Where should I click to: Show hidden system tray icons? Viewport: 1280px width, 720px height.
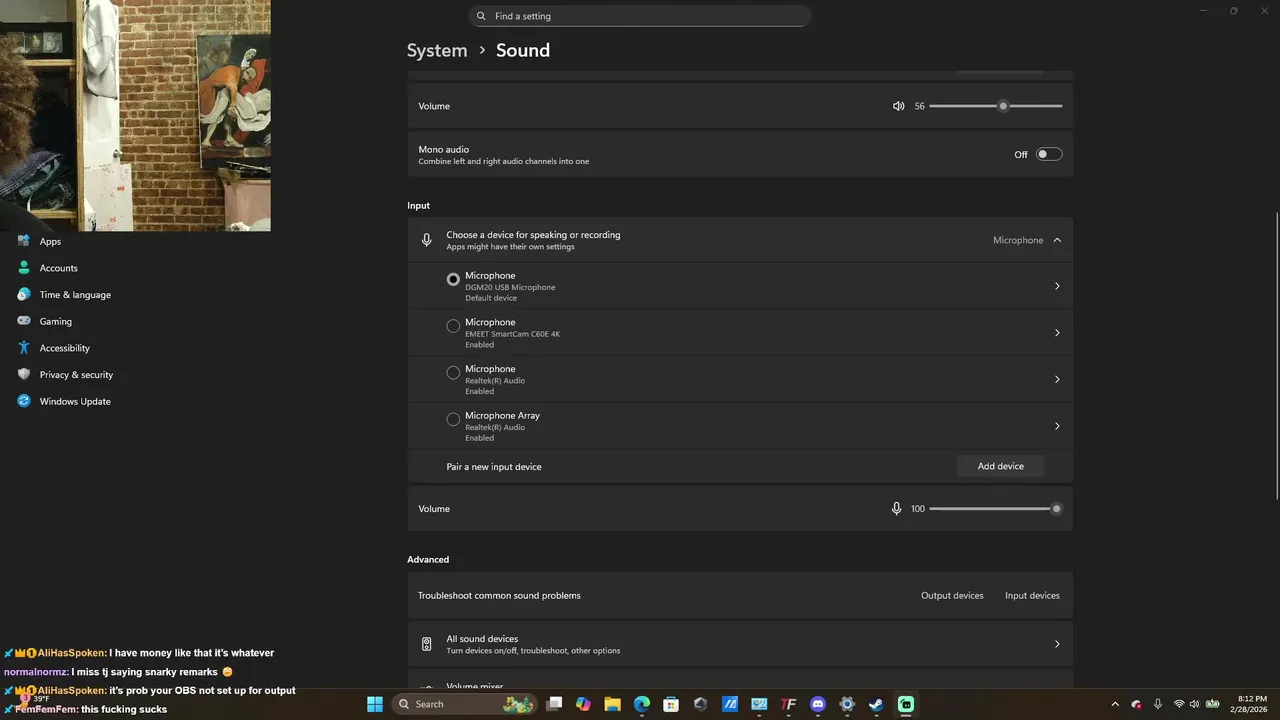click(1115, 704)
